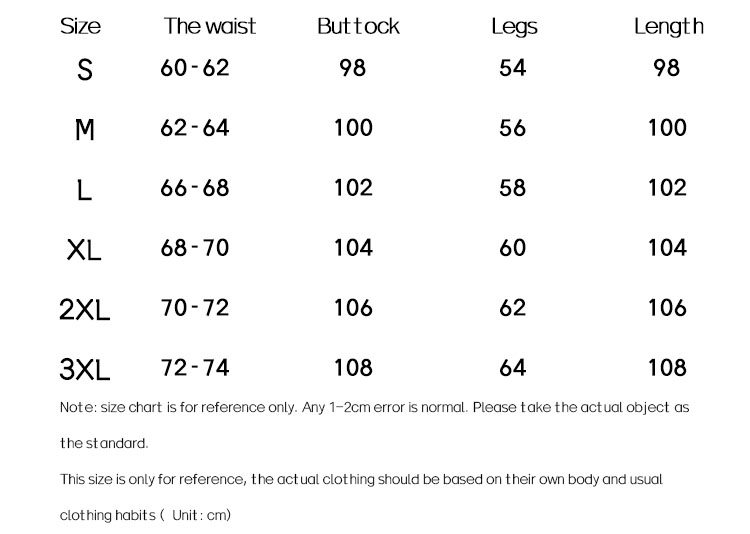Click the L size label

84,189
